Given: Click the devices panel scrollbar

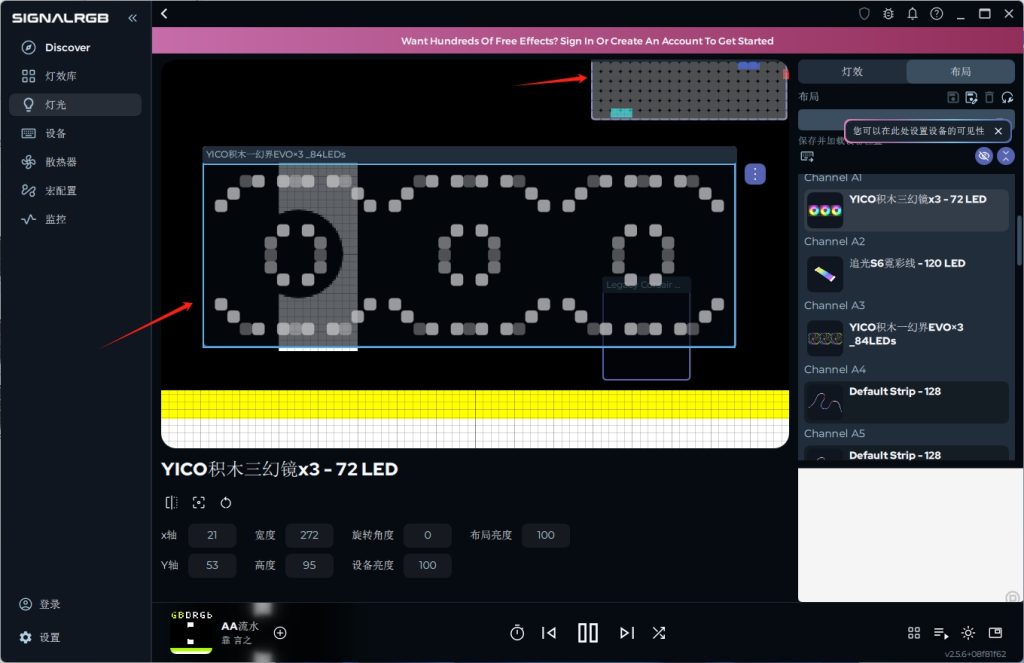Looking at the screenshot, I should 1019,240.
